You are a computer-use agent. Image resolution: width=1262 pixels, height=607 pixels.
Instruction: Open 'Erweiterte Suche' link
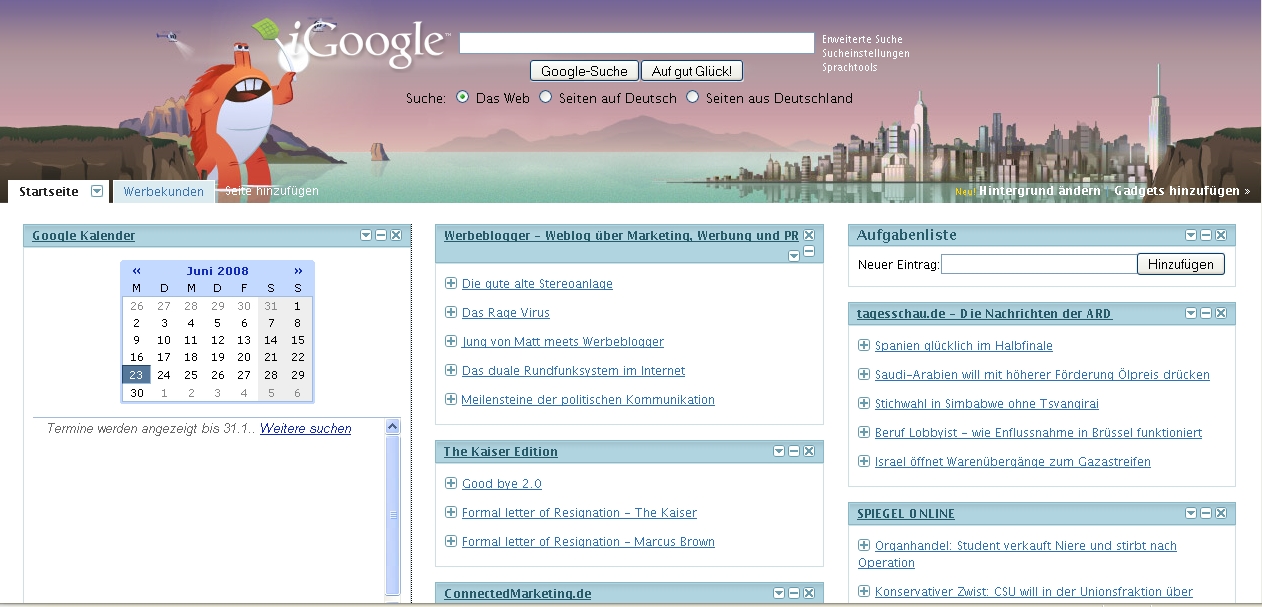tap(862, 40)
